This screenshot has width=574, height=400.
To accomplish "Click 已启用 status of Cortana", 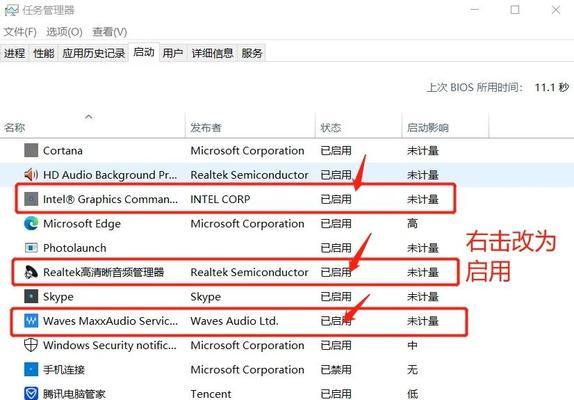I will pyautogui.click(x=336, y=150).
